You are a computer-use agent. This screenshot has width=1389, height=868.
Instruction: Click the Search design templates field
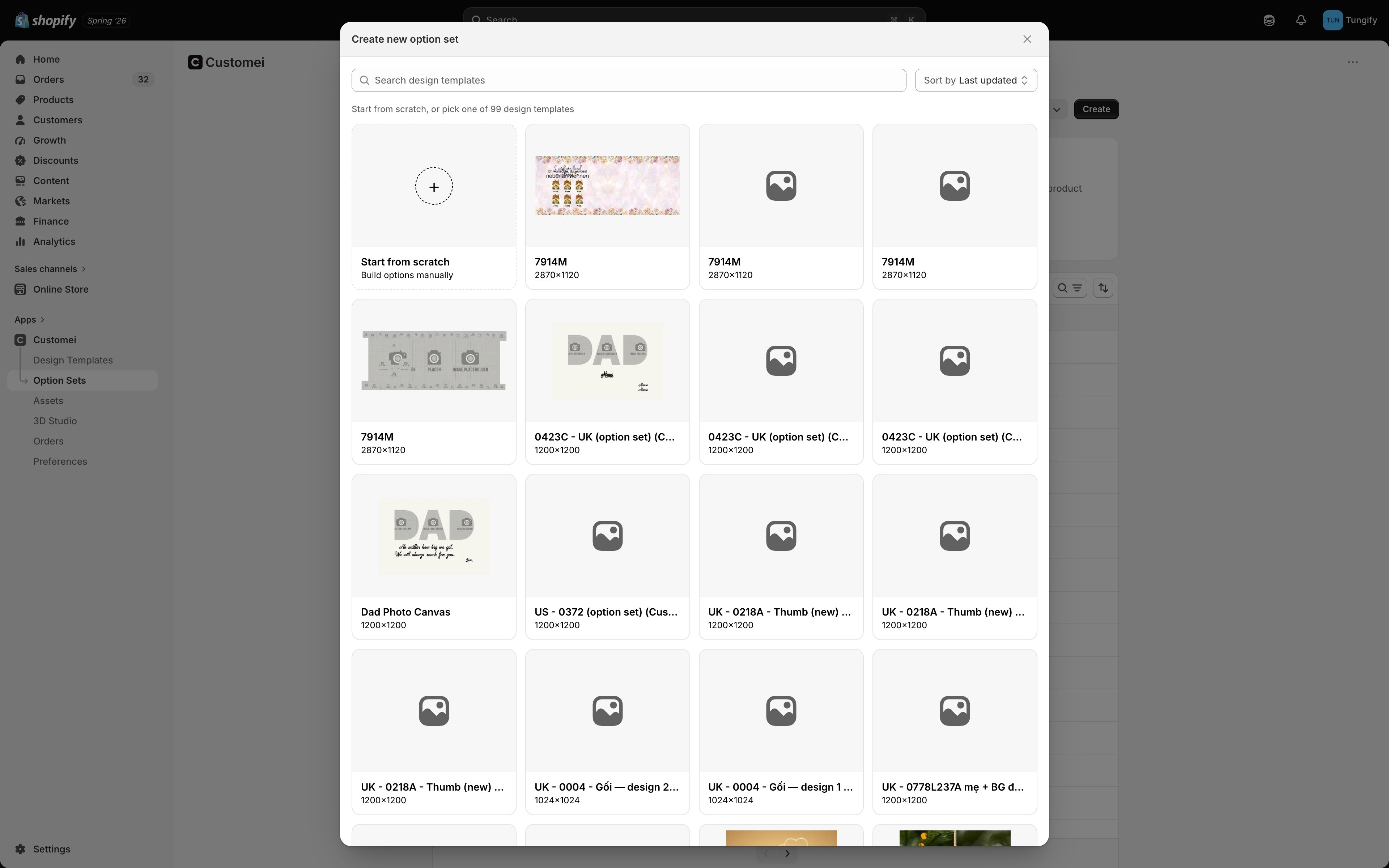coord(629,80)
